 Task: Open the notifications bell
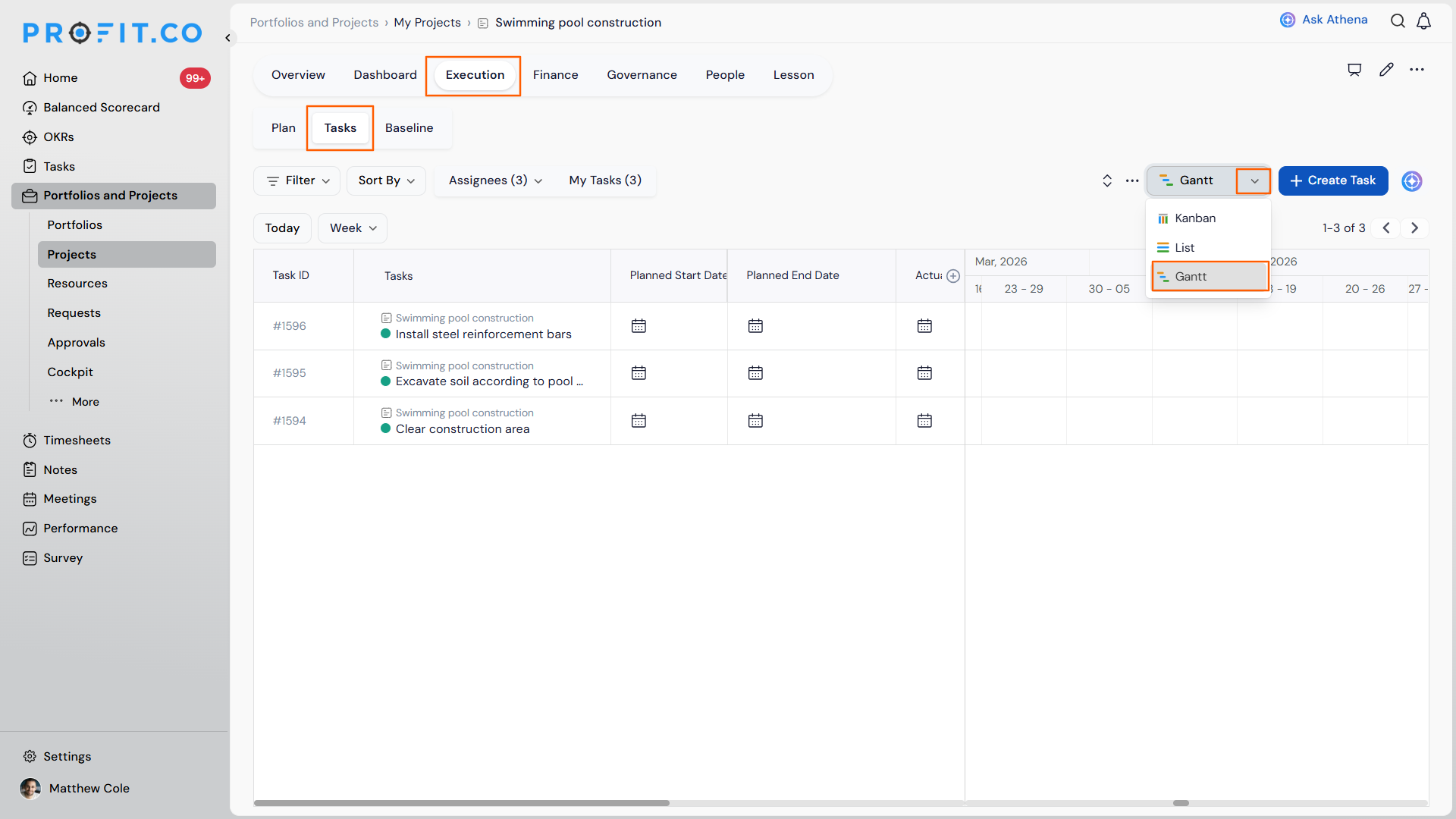pyautogui.click(x=1424, y=21)
